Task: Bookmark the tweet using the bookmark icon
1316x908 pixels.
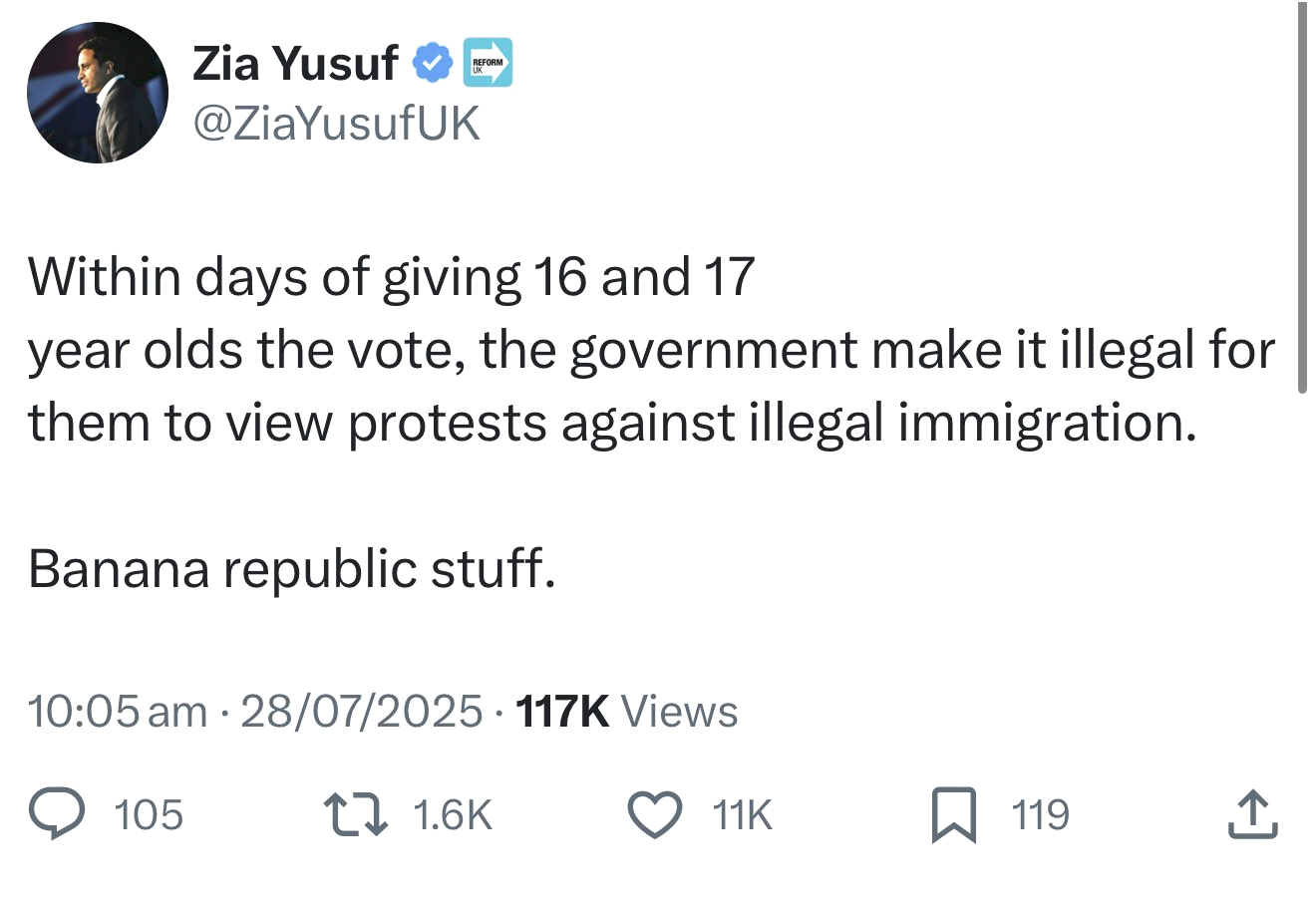Action: click(953, 814)
